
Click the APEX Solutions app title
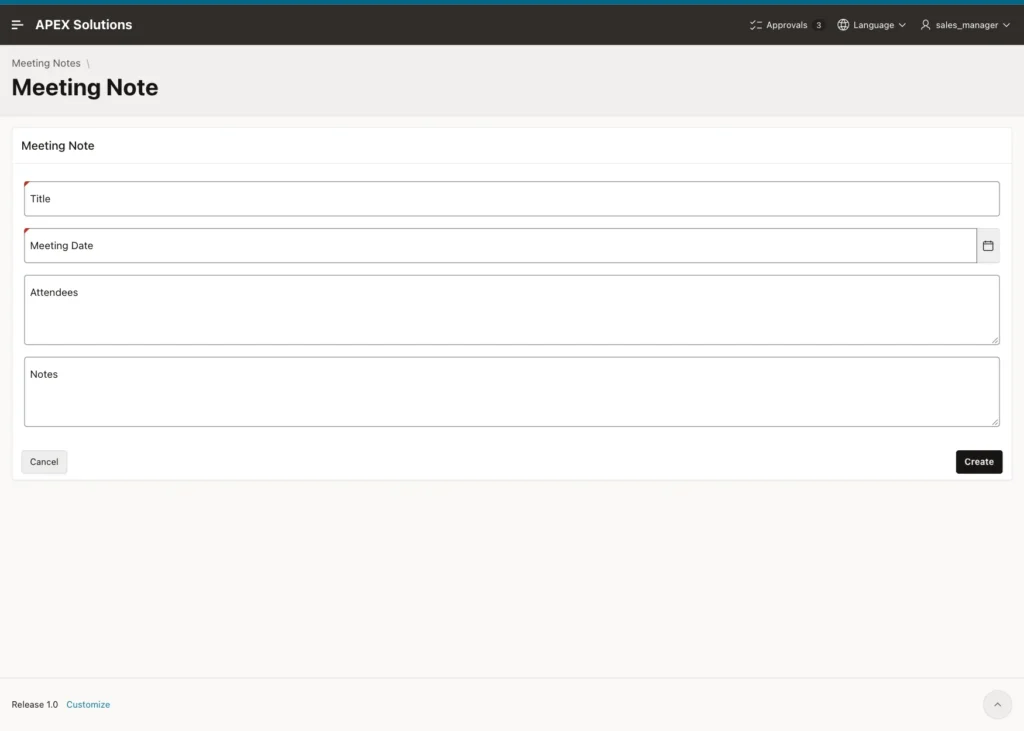click(x=84, y=25)
